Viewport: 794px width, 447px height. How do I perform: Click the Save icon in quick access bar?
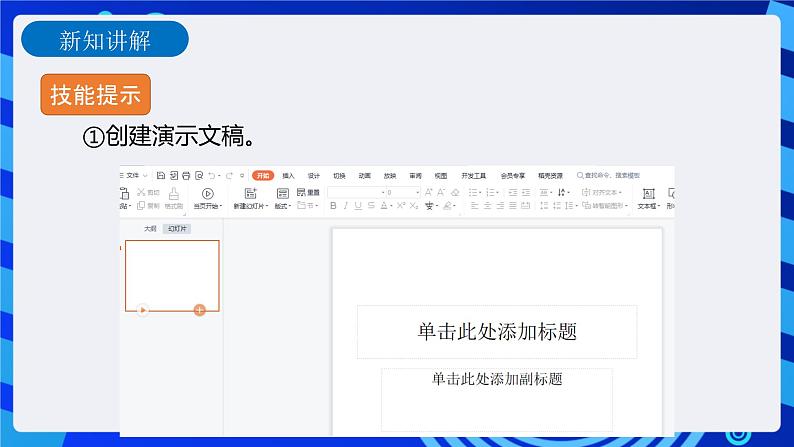click(x=161, y=175)
